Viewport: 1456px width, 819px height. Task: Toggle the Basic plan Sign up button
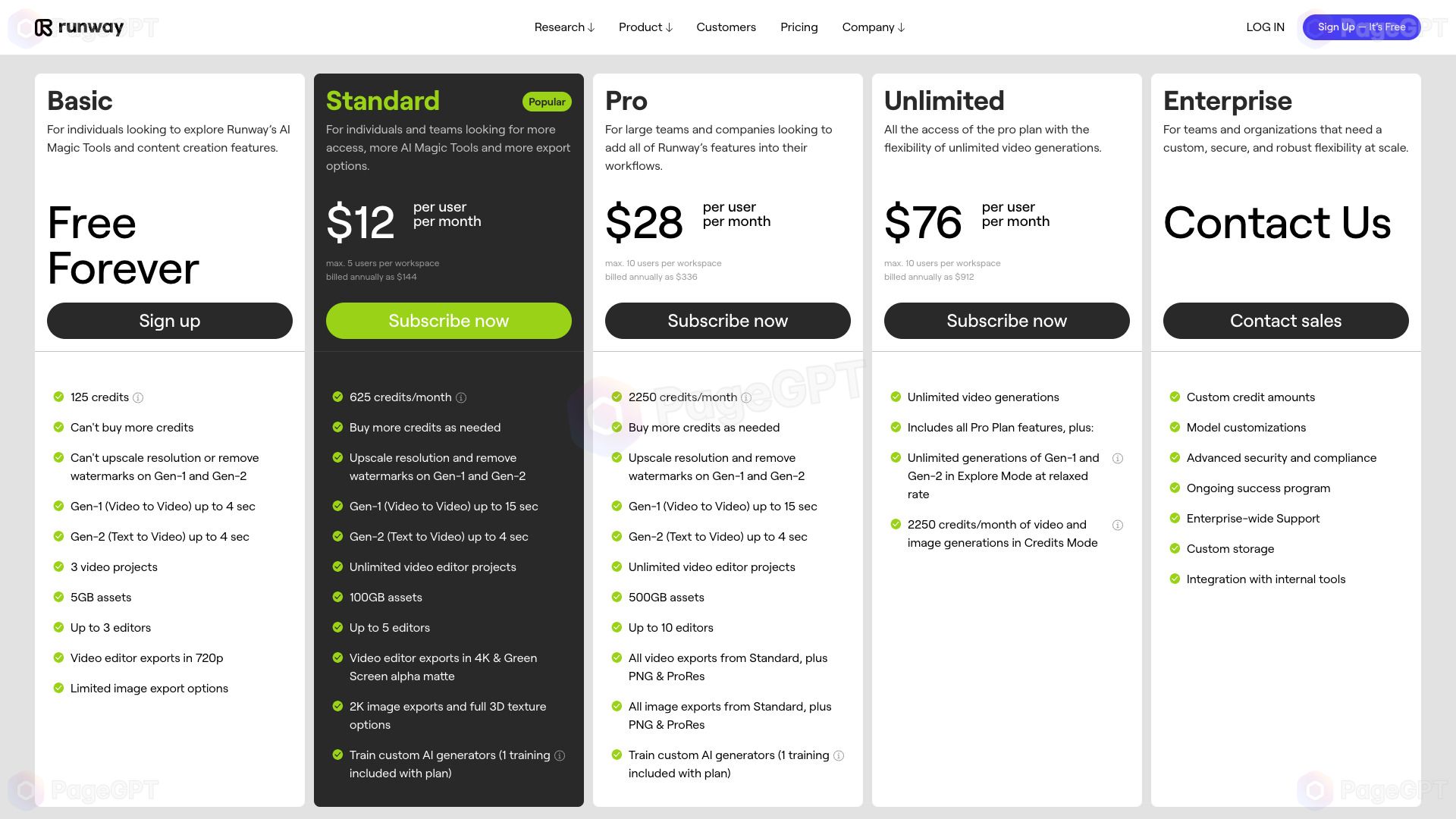coord(169,320)
